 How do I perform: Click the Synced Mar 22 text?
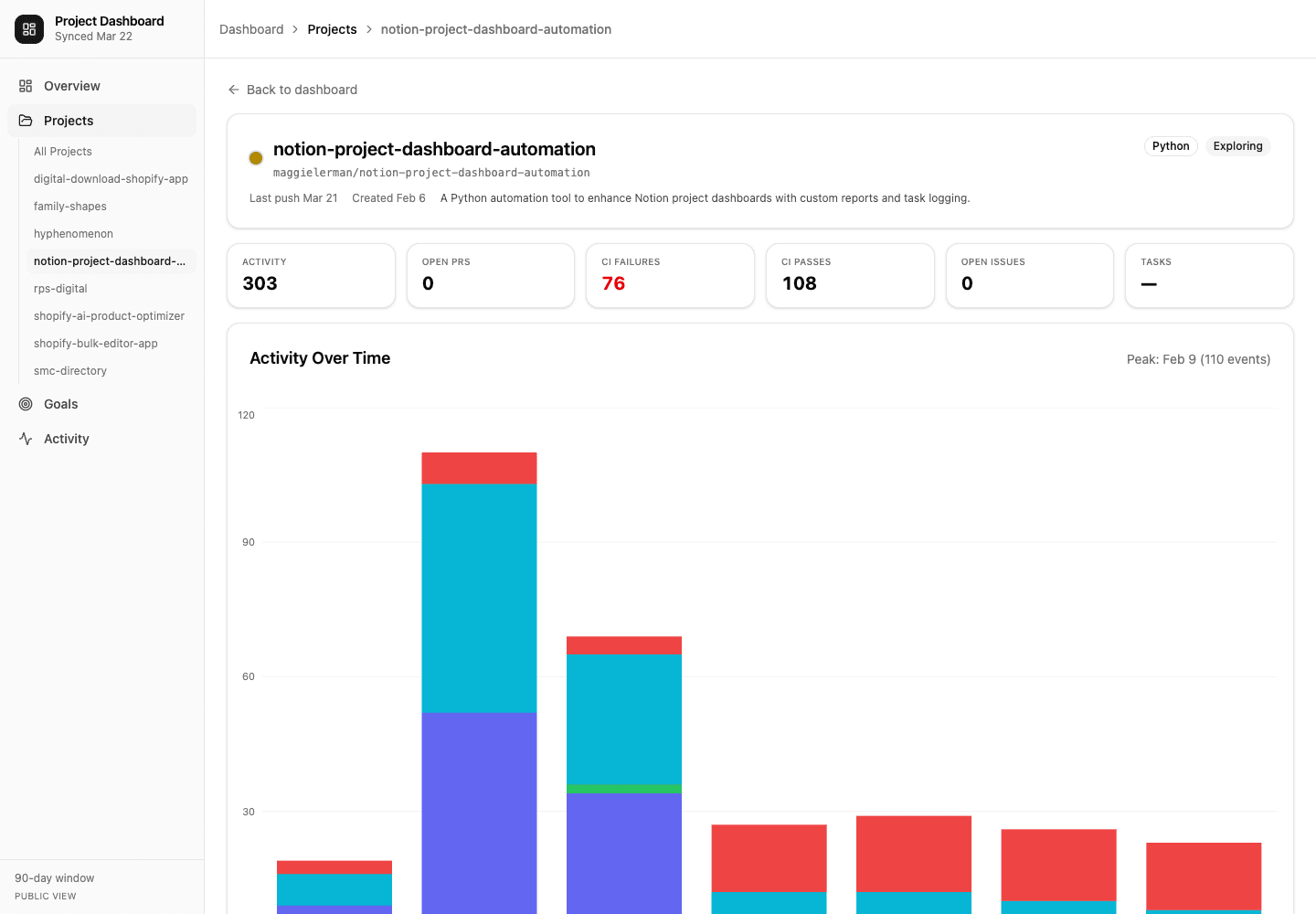click(93, 37)
